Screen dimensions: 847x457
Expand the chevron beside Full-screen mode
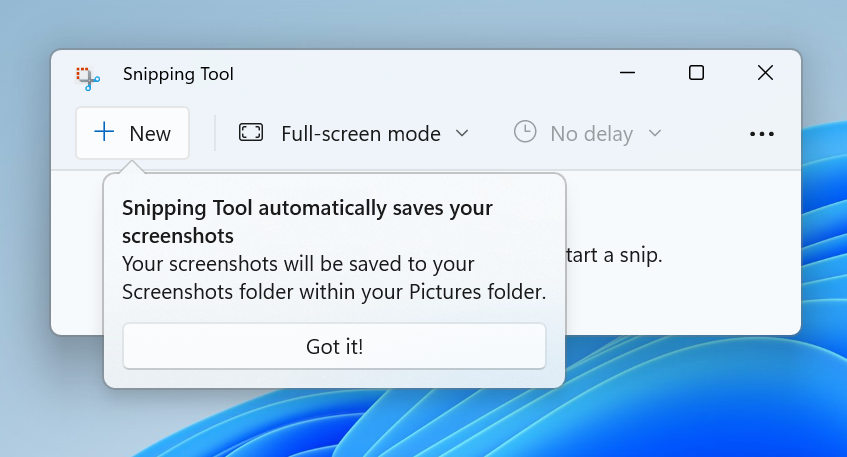tap(462, 133)
